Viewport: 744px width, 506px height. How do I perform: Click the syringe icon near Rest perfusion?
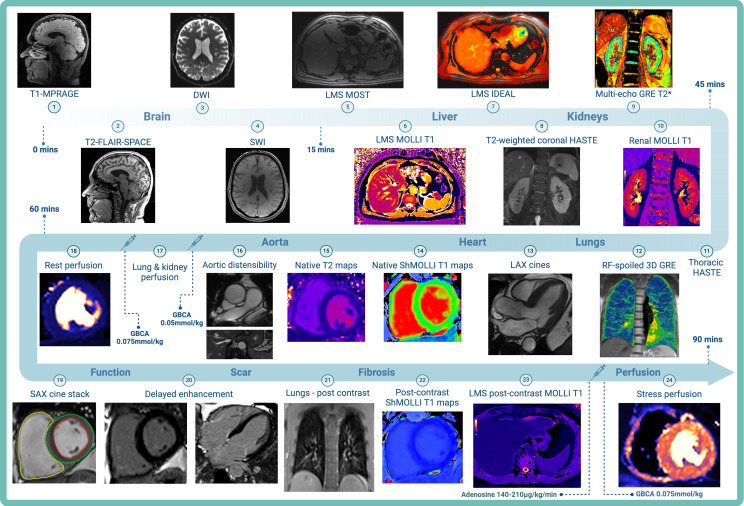129,242
